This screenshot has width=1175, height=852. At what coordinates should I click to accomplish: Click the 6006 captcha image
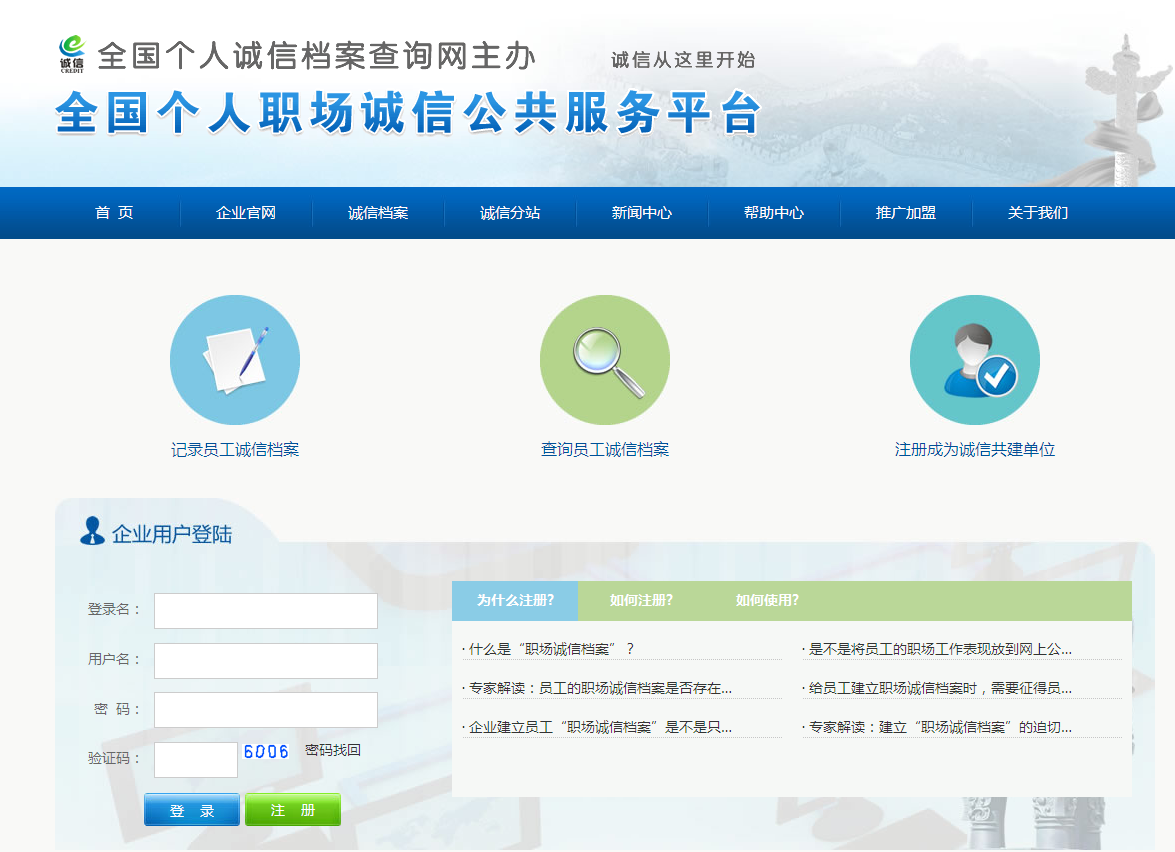click(266, 752)
